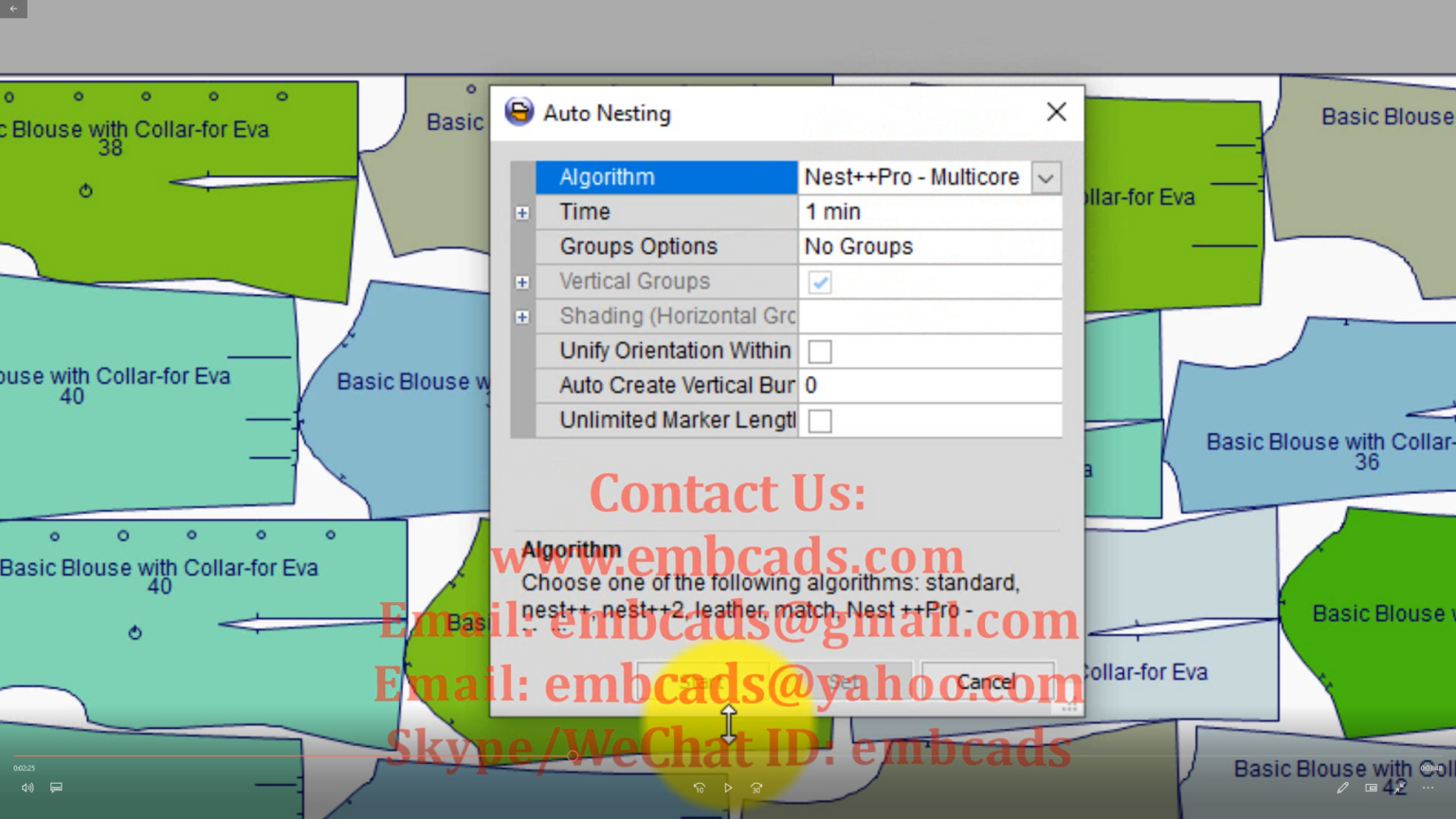Click the back arrow at top left
The image size is (1456, 819).
13,9
